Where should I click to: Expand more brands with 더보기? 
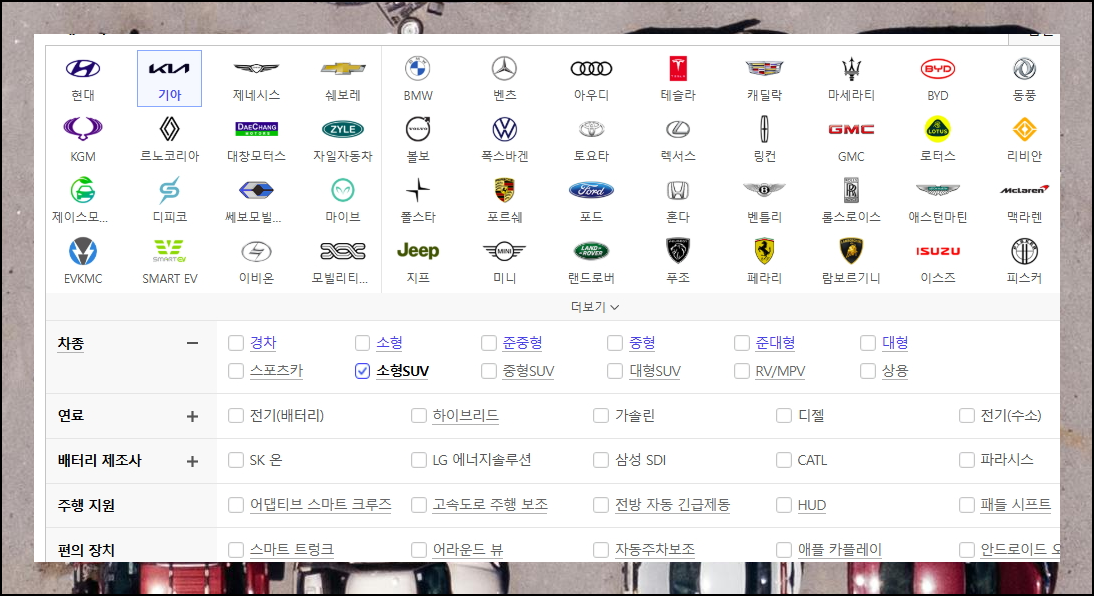[594, 306]
